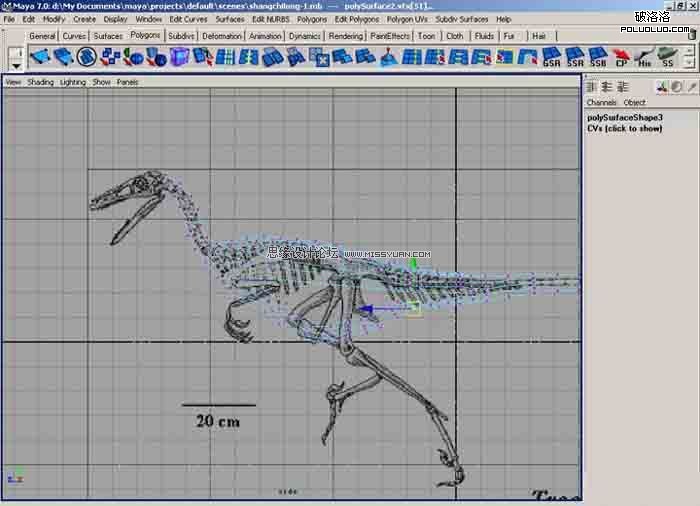Switch to the Subdivs shelf tab
This screenshot has width=700, height=506.
pos(181,36)
